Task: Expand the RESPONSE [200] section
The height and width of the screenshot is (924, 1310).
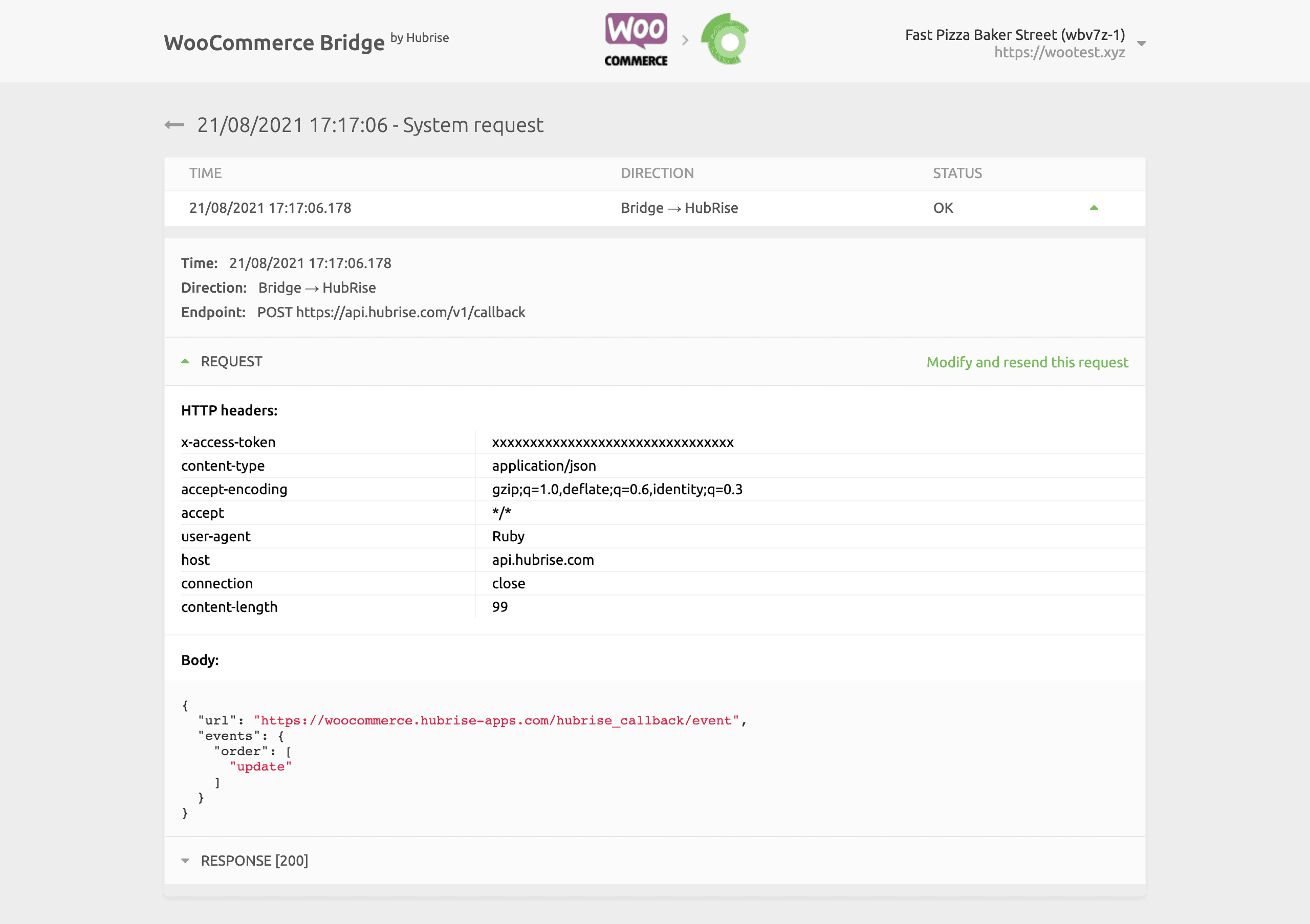Action: (254, 860)
